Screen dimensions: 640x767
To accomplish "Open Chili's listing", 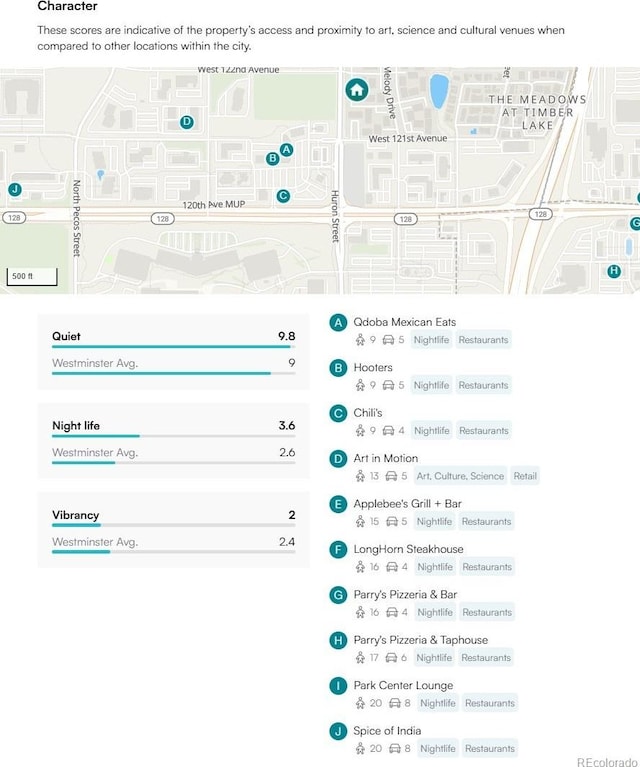I will pyautogui.click(x=368, y=413).
